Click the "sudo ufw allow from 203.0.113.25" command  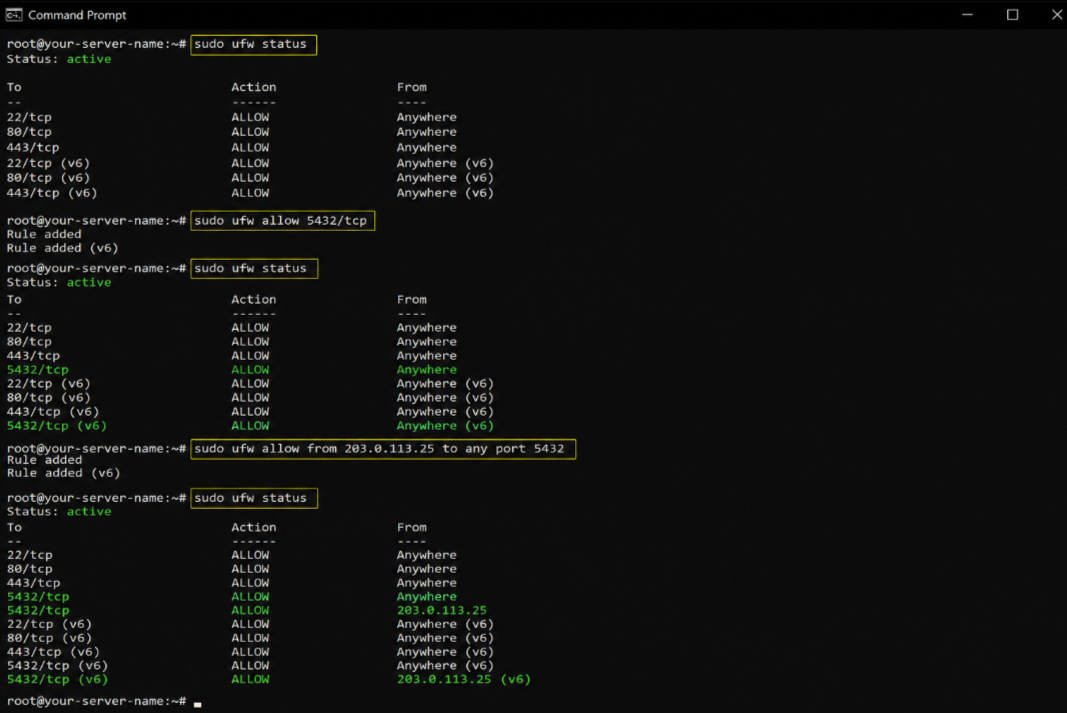pyautogui.click(x=382, y=448)
